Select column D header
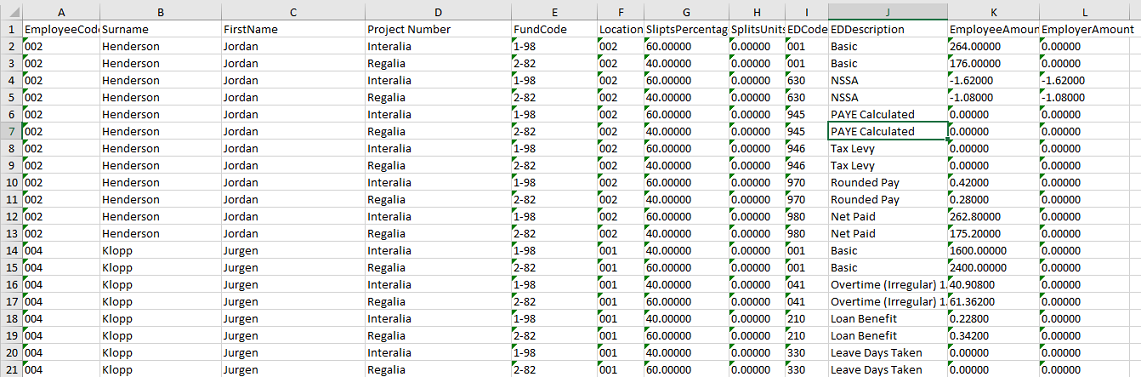 (x=438, y=11)
